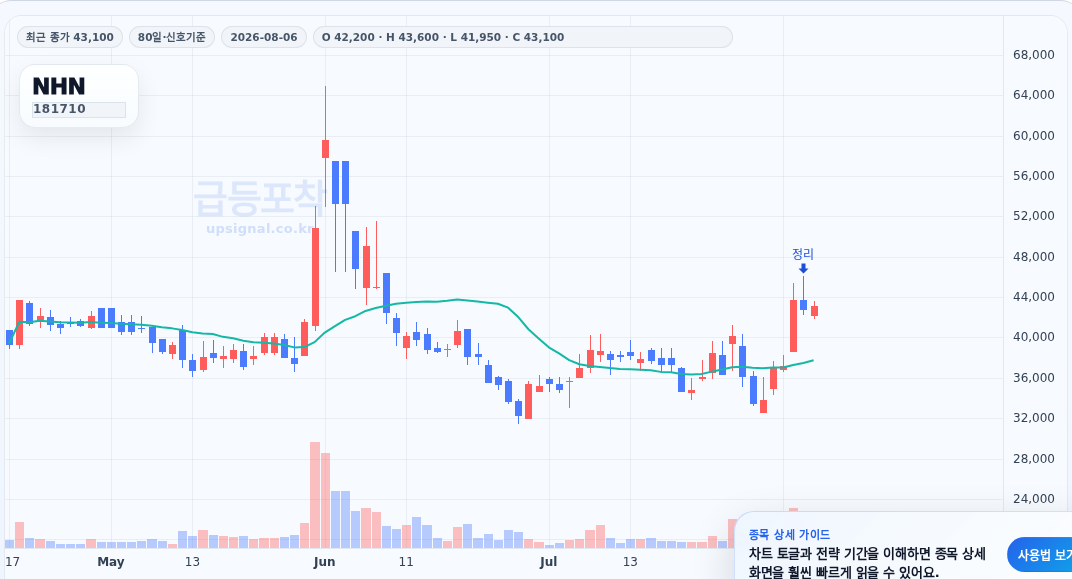Select the 80일·신호기준 chip
1072x579 pixels.
point(172,37)
